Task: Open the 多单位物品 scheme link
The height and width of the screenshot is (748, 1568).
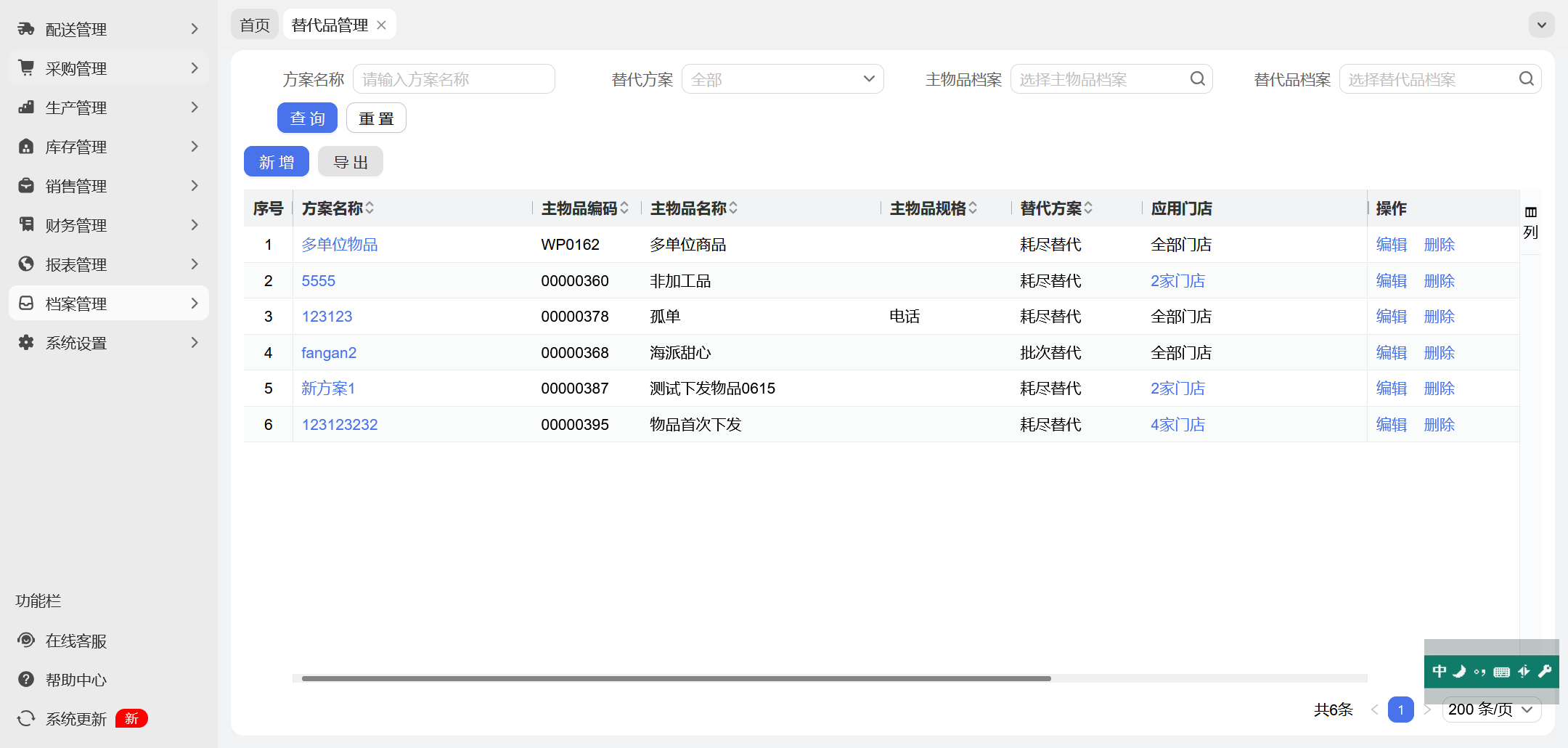Action: click(x=340, y=245)
